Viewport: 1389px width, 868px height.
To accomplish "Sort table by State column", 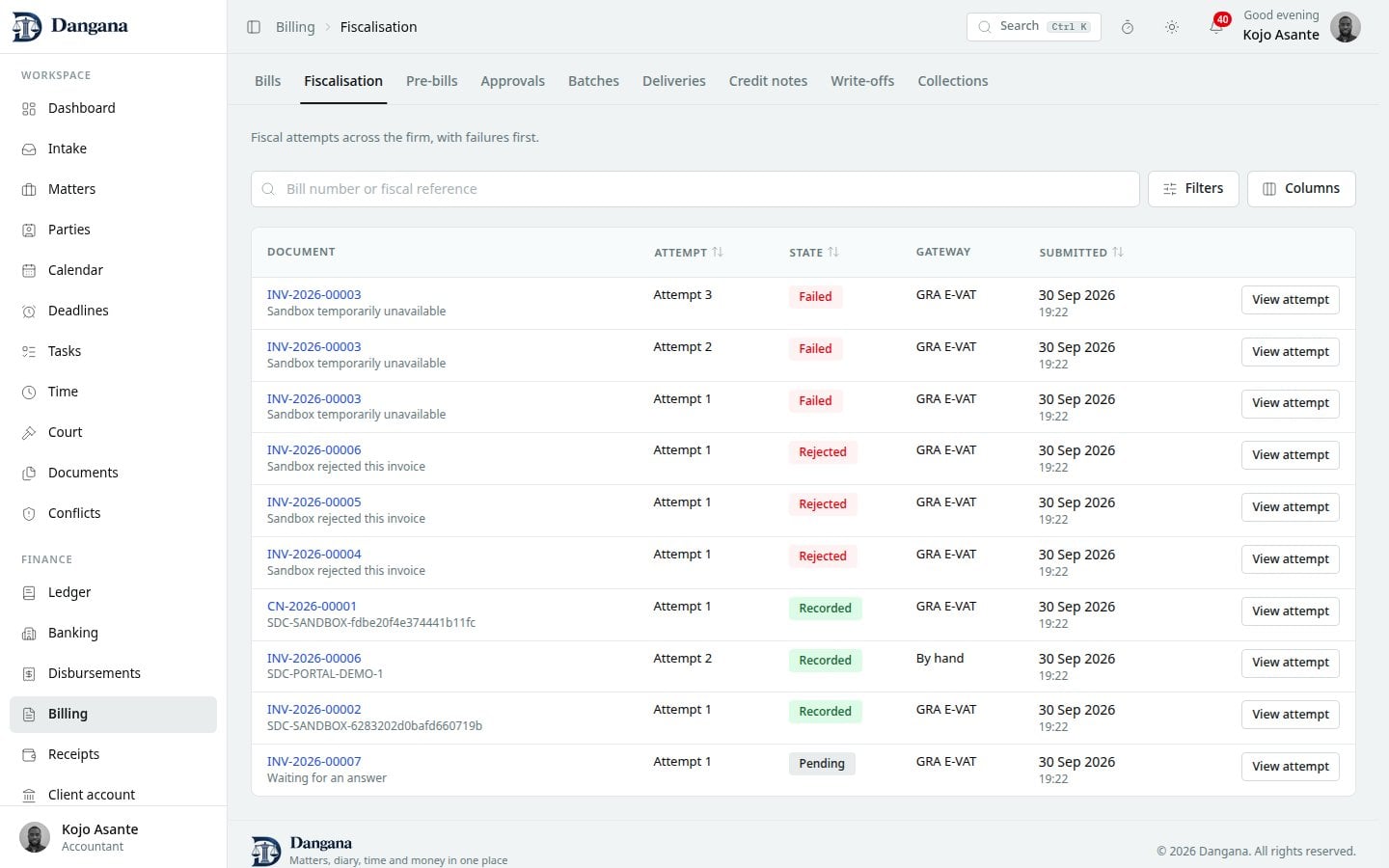I will [x=814, y=253].
